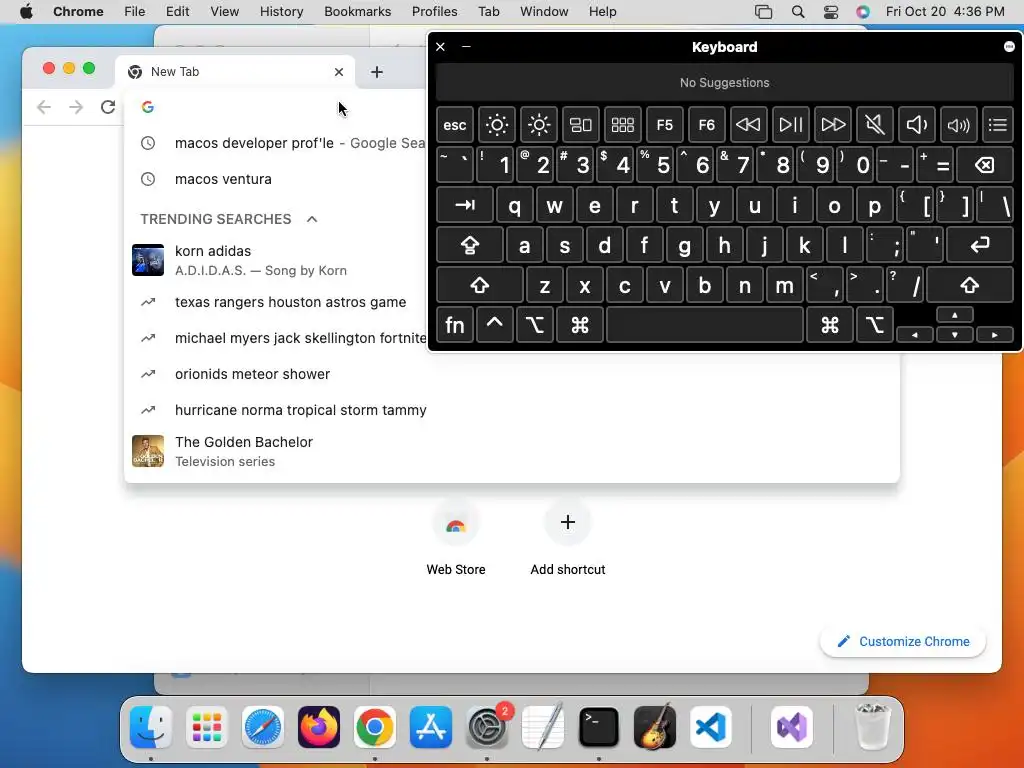Go back using Chrome's back arrow

tap(44, 107)
